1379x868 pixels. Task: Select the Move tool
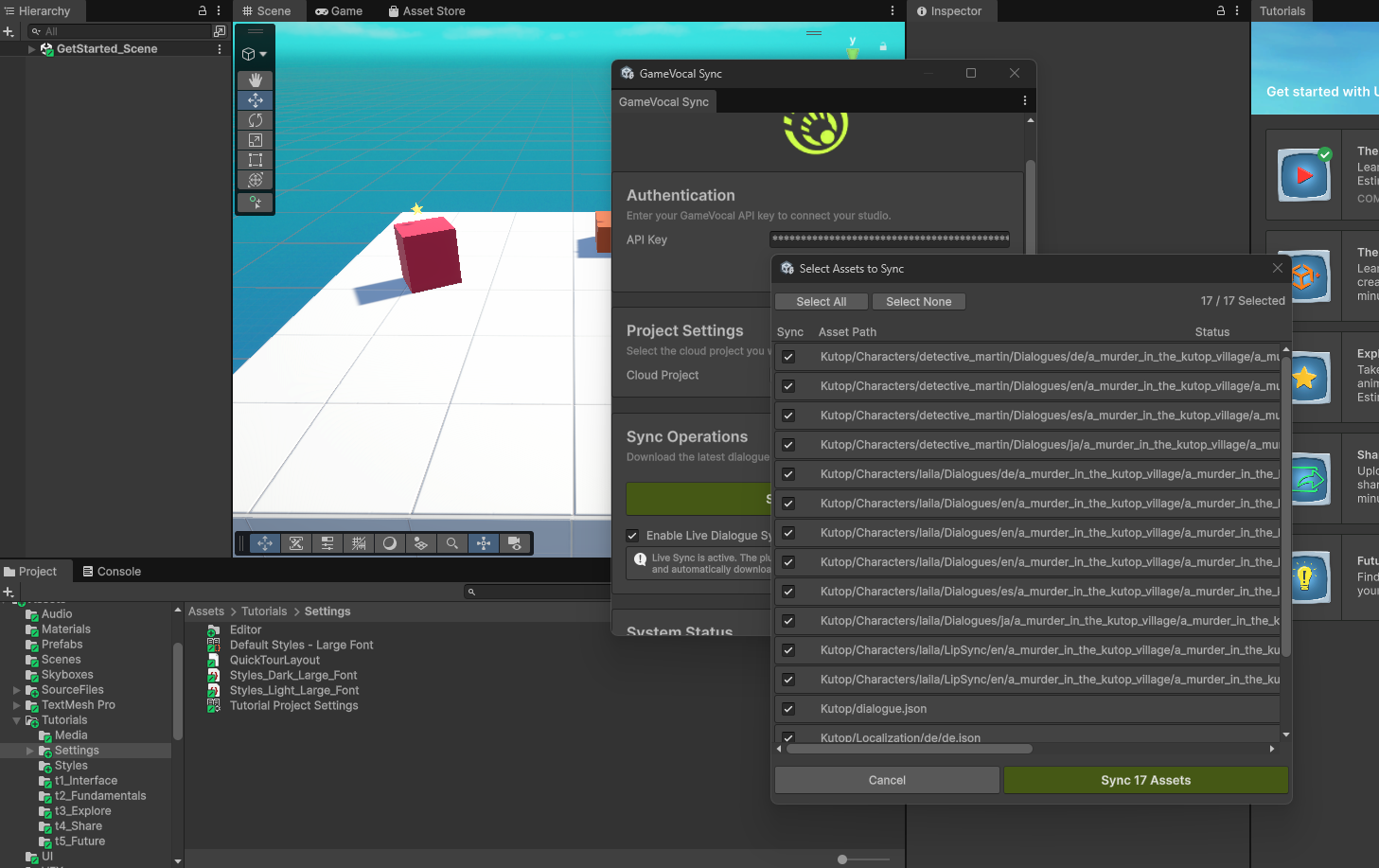pyautogui.click(x=255, y=100)
